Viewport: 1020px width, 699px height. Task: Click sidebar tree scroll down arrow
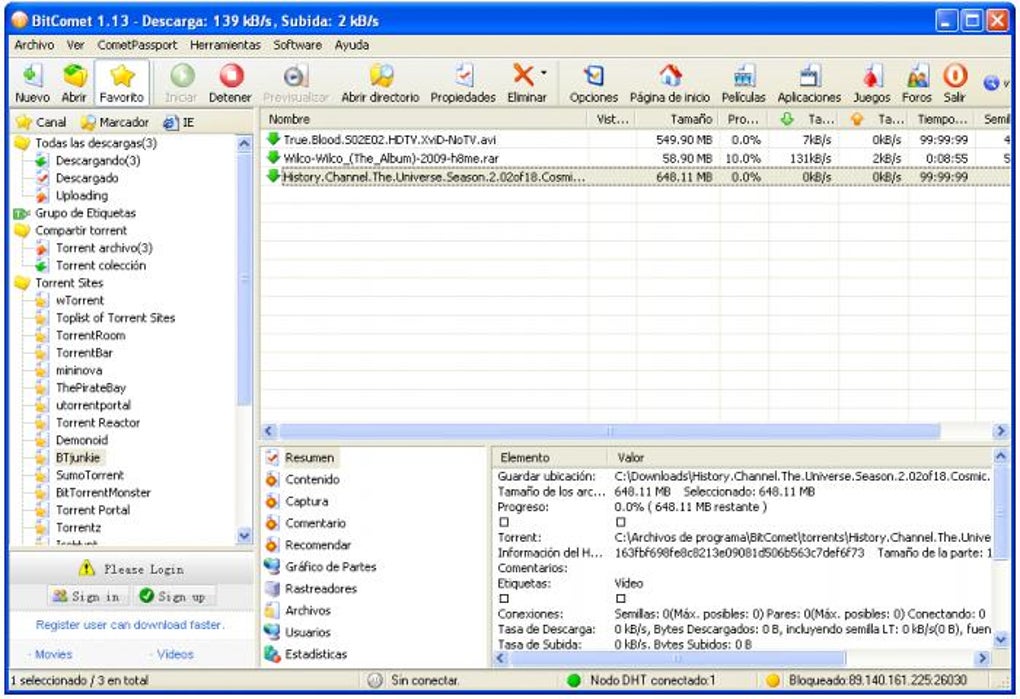[x=245, y=536]
